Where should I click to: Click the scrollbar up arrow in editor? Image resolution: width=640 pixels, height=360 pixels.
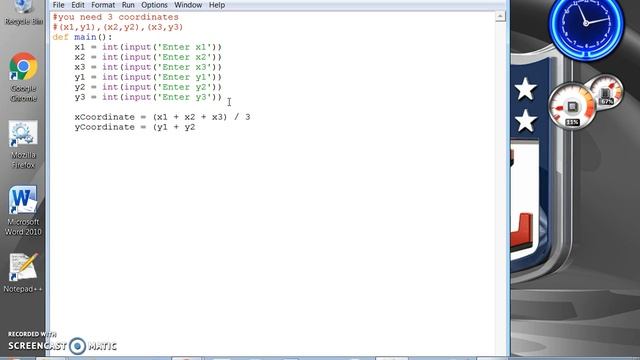(500, 16)
